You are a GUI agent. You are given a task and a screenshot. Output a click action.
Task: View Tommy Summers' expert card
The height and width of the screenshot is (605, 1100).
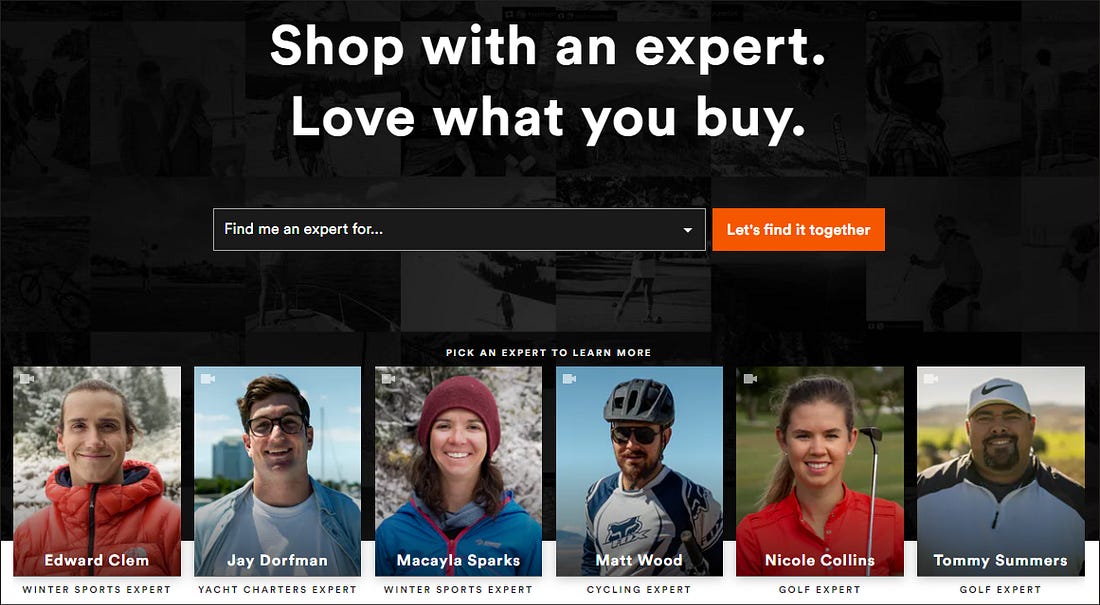1000,471
